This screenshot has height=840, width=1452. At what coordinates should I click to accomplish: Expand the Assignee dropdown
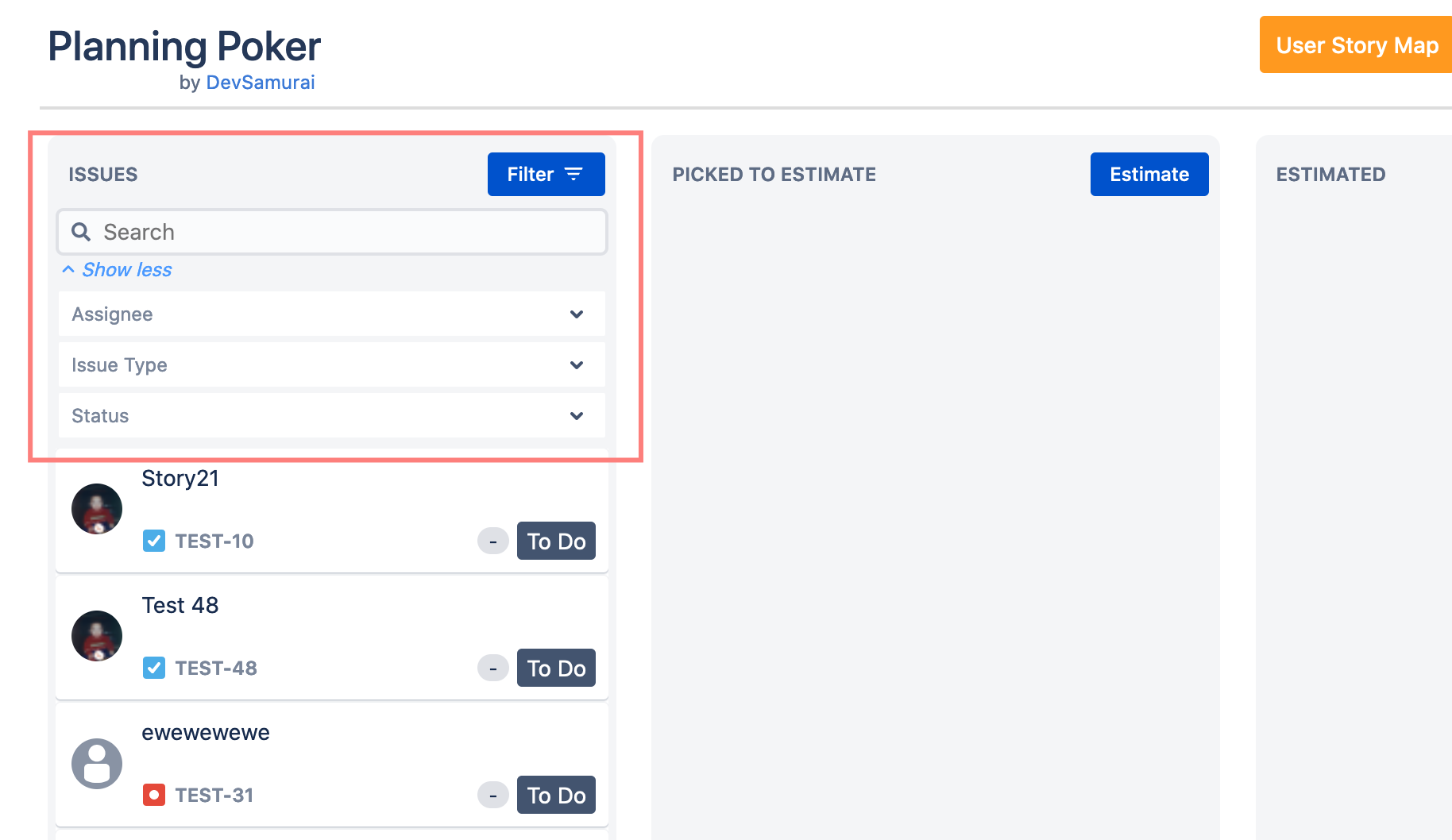(332, 314)
